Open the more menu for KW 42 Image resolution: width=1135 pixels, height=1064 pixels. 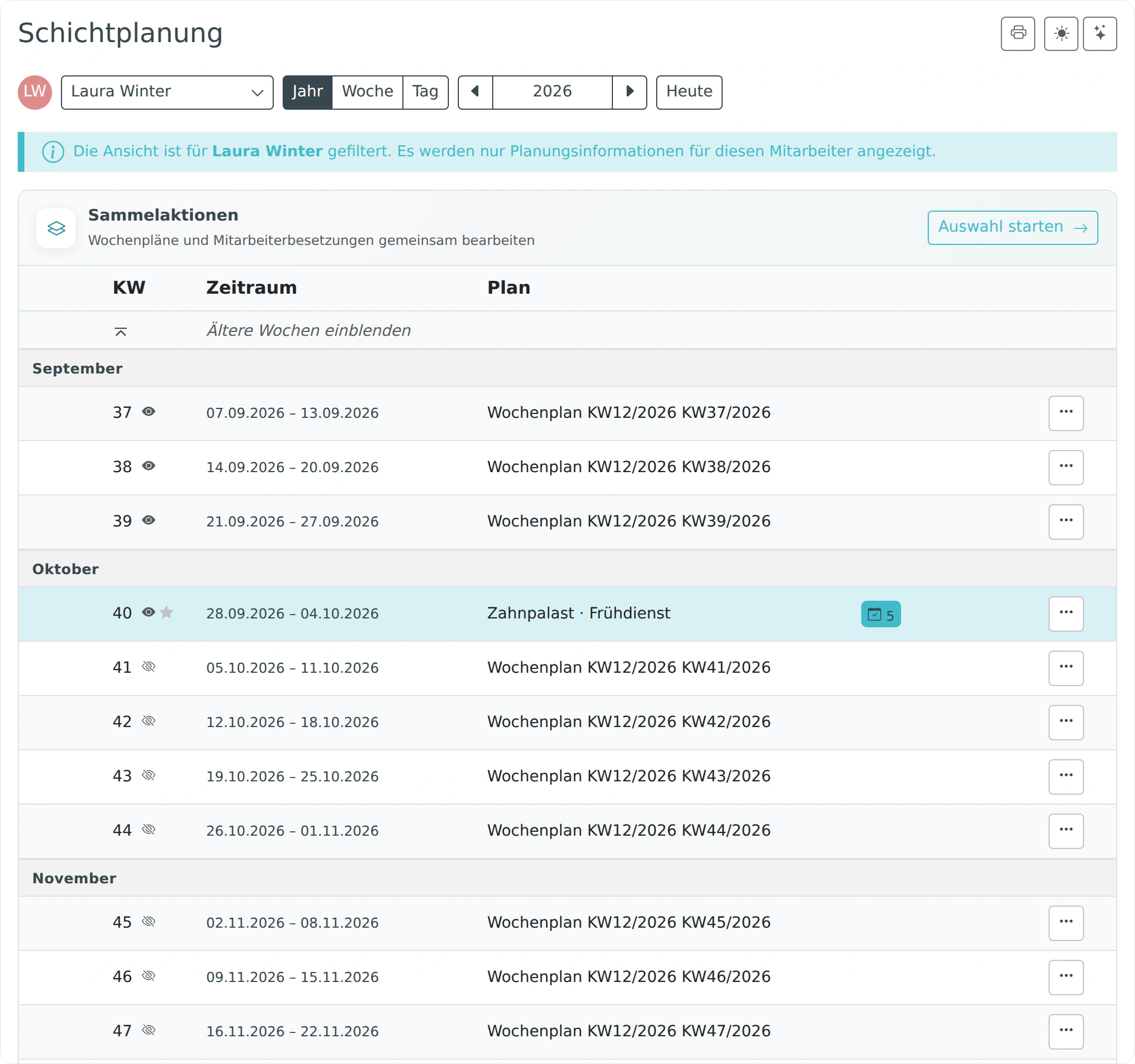(x=1066, y=722)
